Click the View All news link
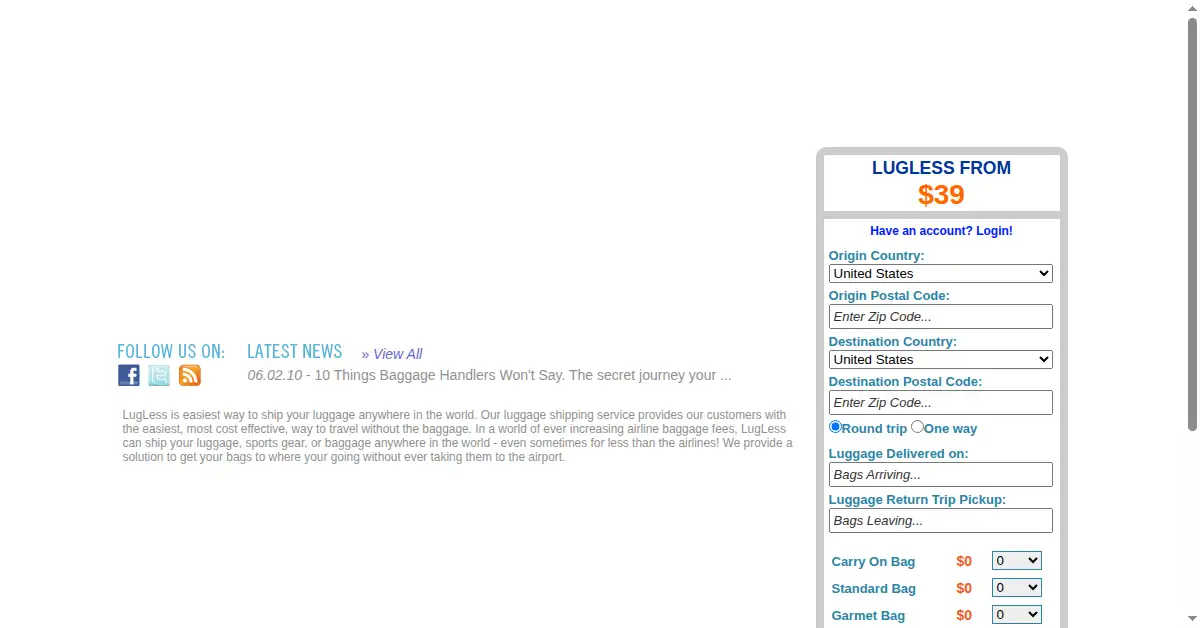The height and width of the screenshot is (628, 1200). click(392, 354)
